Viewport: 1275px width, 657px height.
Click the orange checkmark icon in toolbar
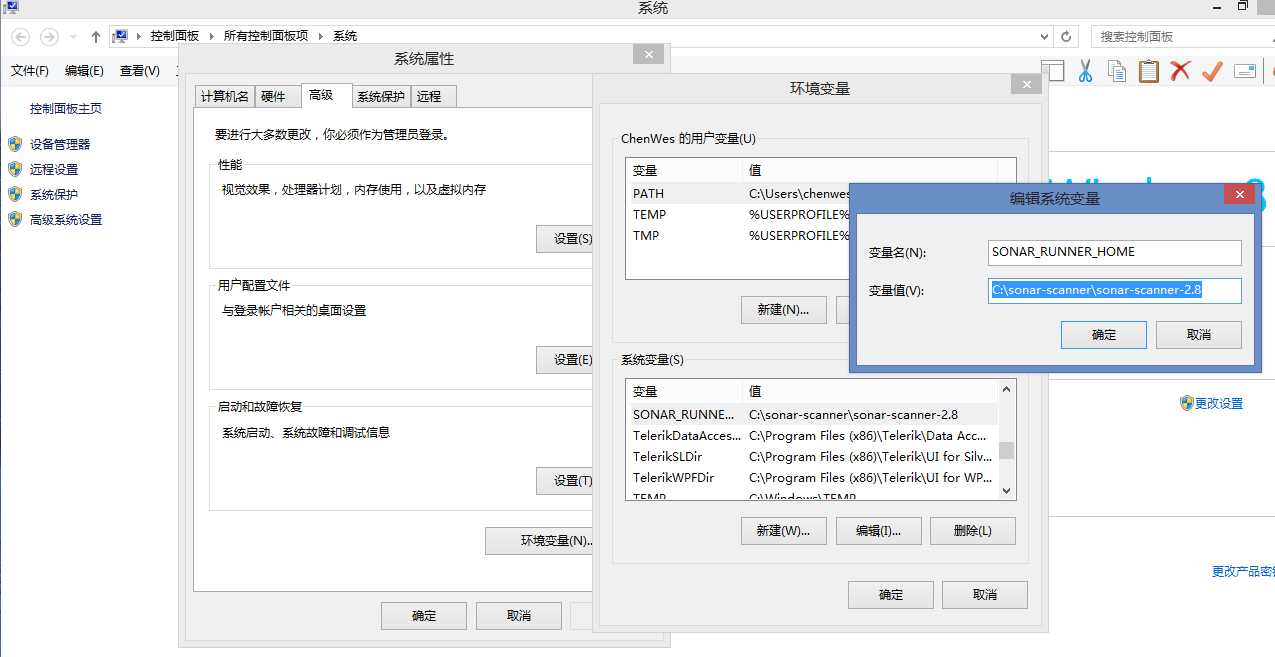point(1213,71)
